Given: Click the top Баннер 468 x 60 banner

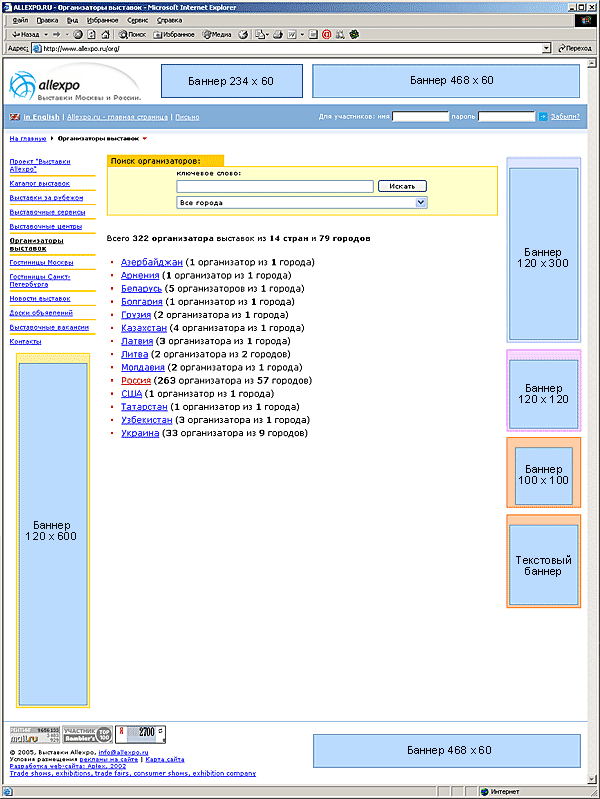Looking at the screenshot, I should (x=446, y=81).
